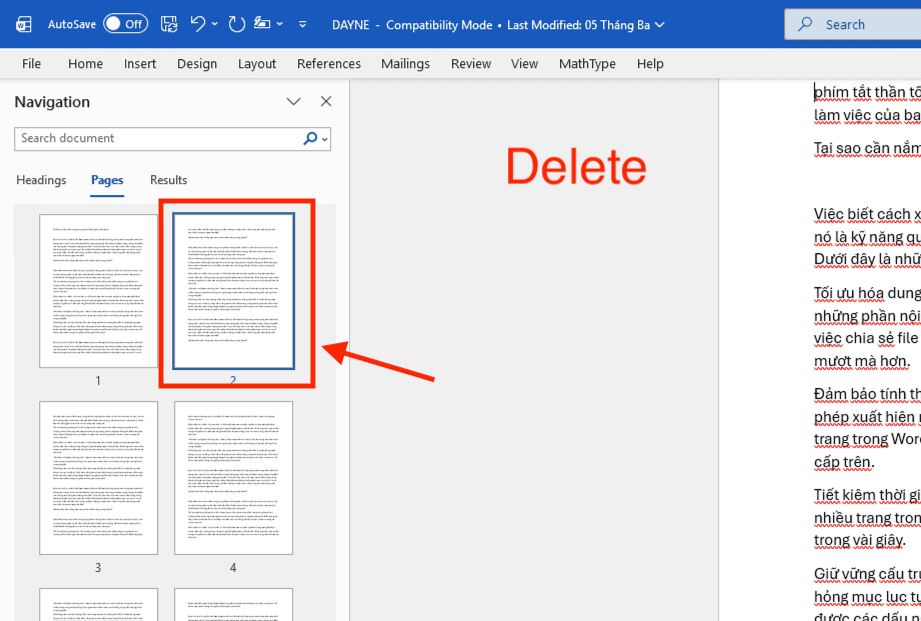Screen dimensions: 921x621
Task: Go to the Layout ribbon tab
Action: tap(257, 63)
